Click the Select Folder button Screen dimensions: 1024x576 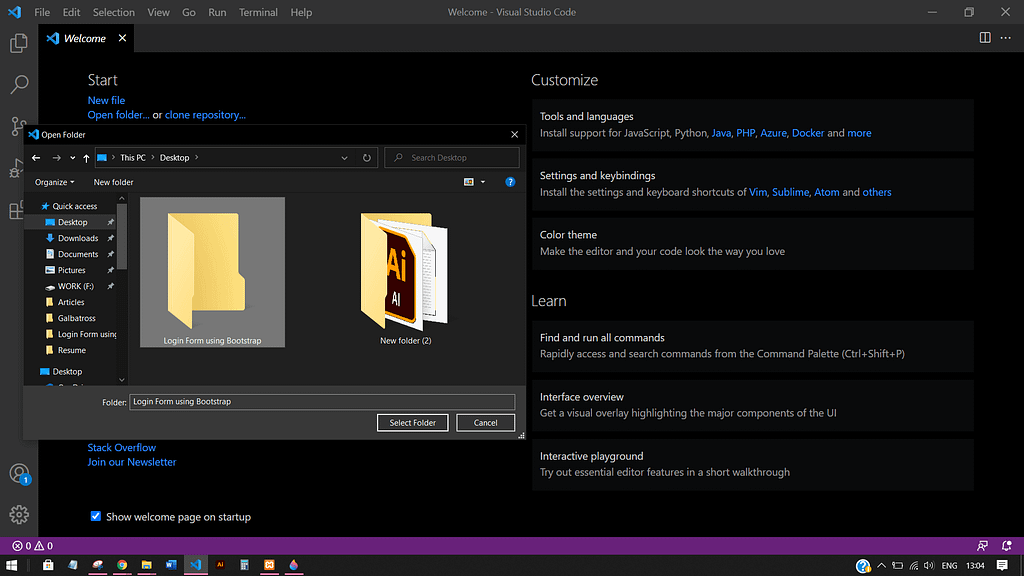[x=413, y=423]
